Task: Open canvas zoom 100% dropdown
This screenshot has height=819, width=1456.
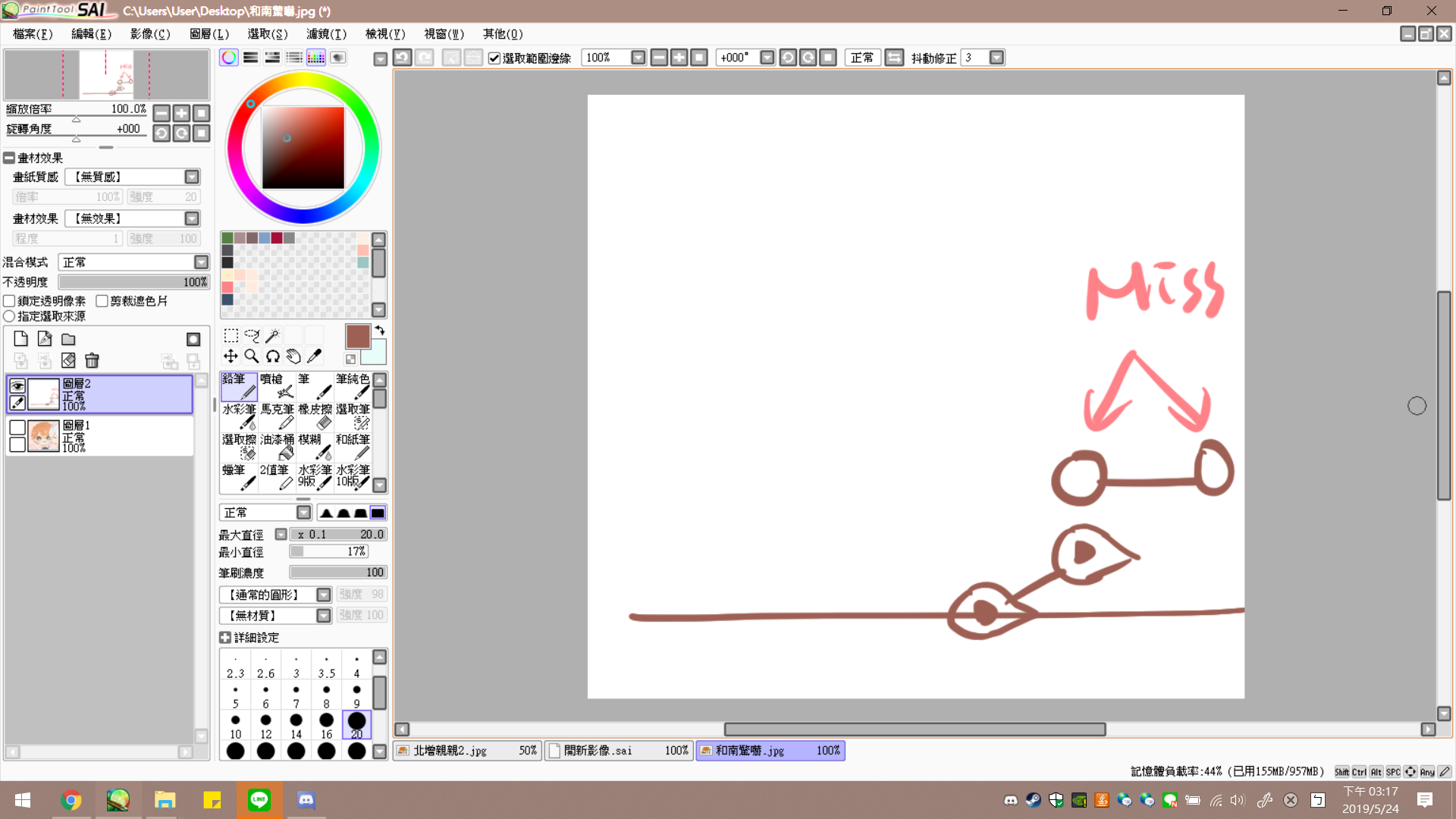Action: click(x=638, y=58)
